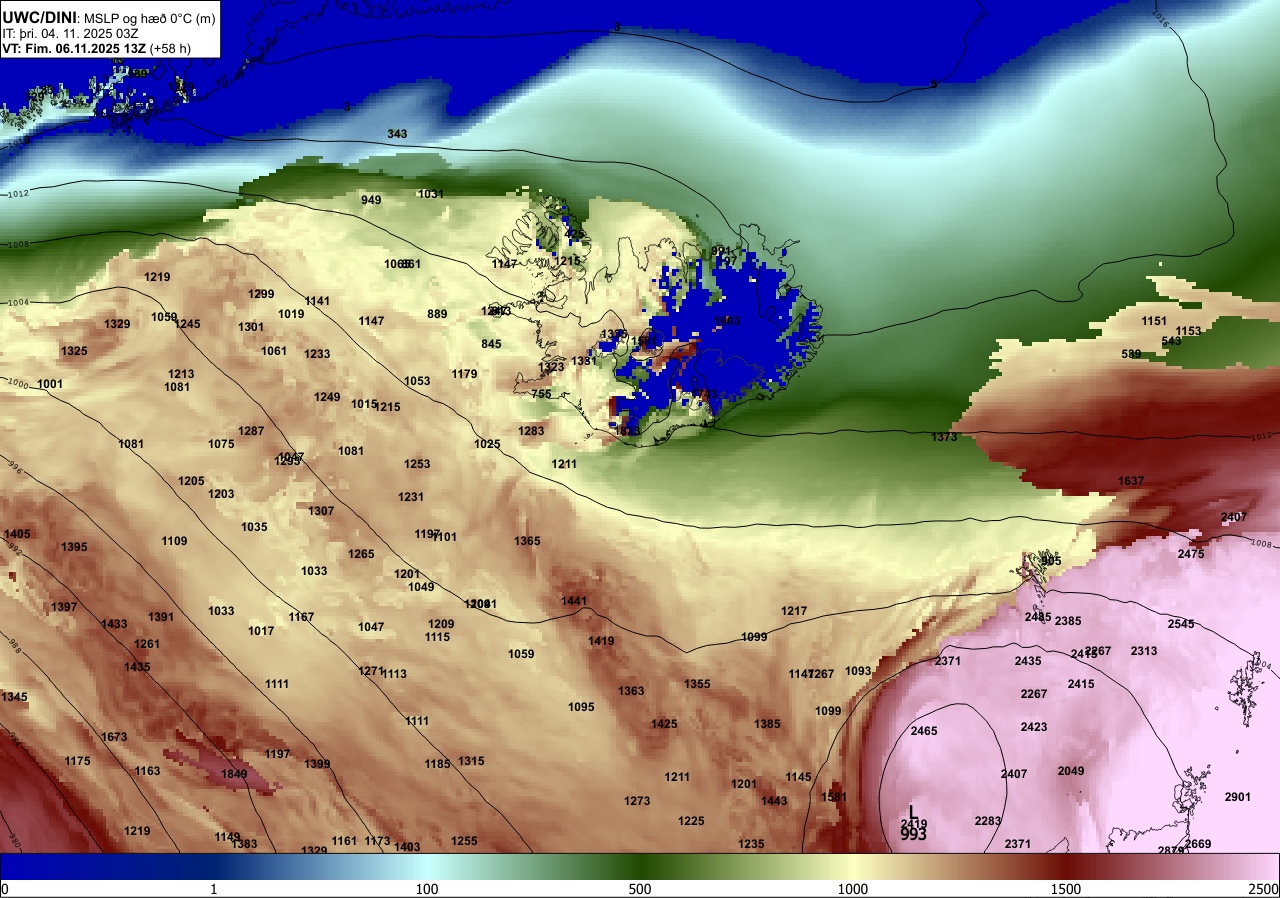The height and width of the screenshot is (898, 1280).
Task: Click the map value 1385
Action: [x=767, y=724]
